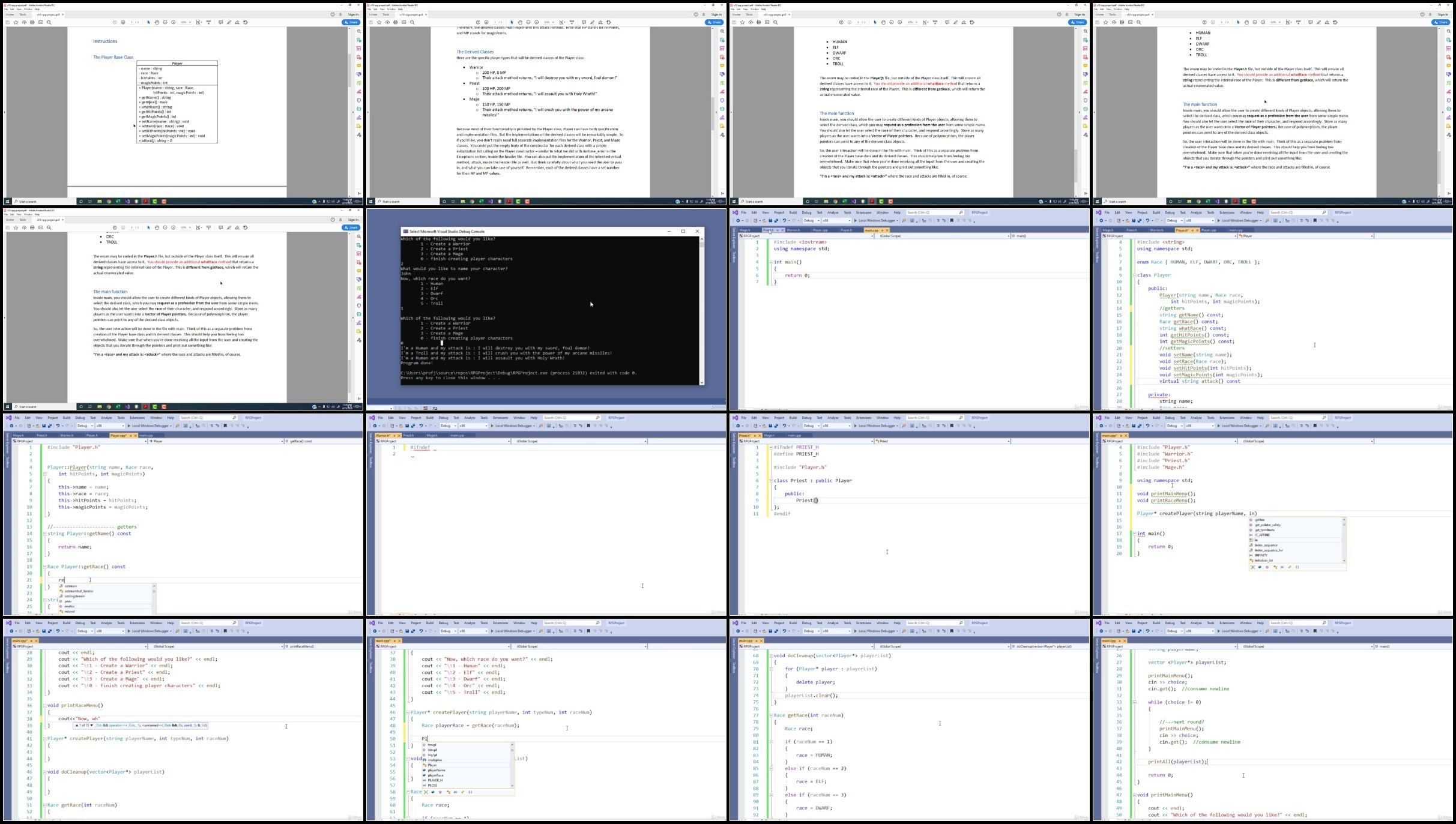Click find magnifier icon in Derived Classes PDF toolbar

click(x=412, y=22)
